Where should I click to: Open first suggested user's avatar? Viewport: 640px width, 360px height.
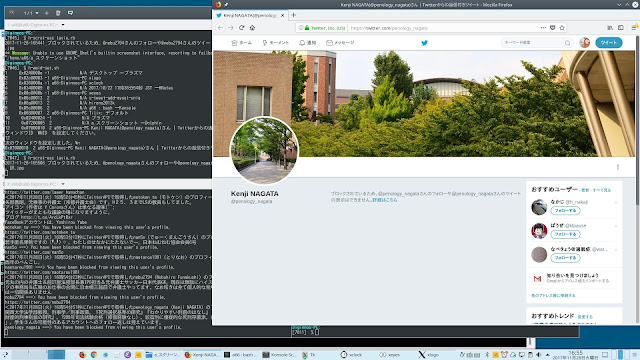[539, 207]
